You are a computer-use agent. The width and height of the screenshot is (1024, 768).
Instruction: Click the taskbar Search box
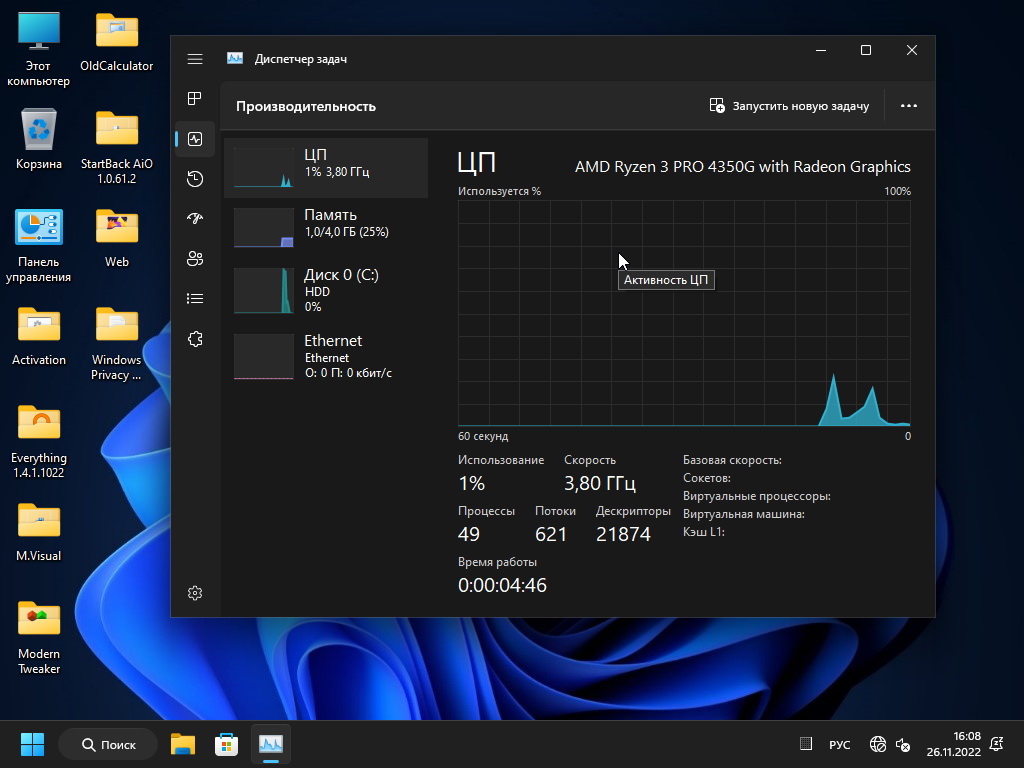108,744
